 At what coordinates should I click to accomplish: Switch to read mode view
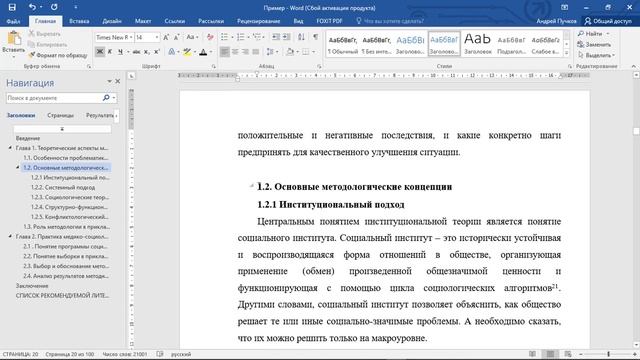click(532, 354)
